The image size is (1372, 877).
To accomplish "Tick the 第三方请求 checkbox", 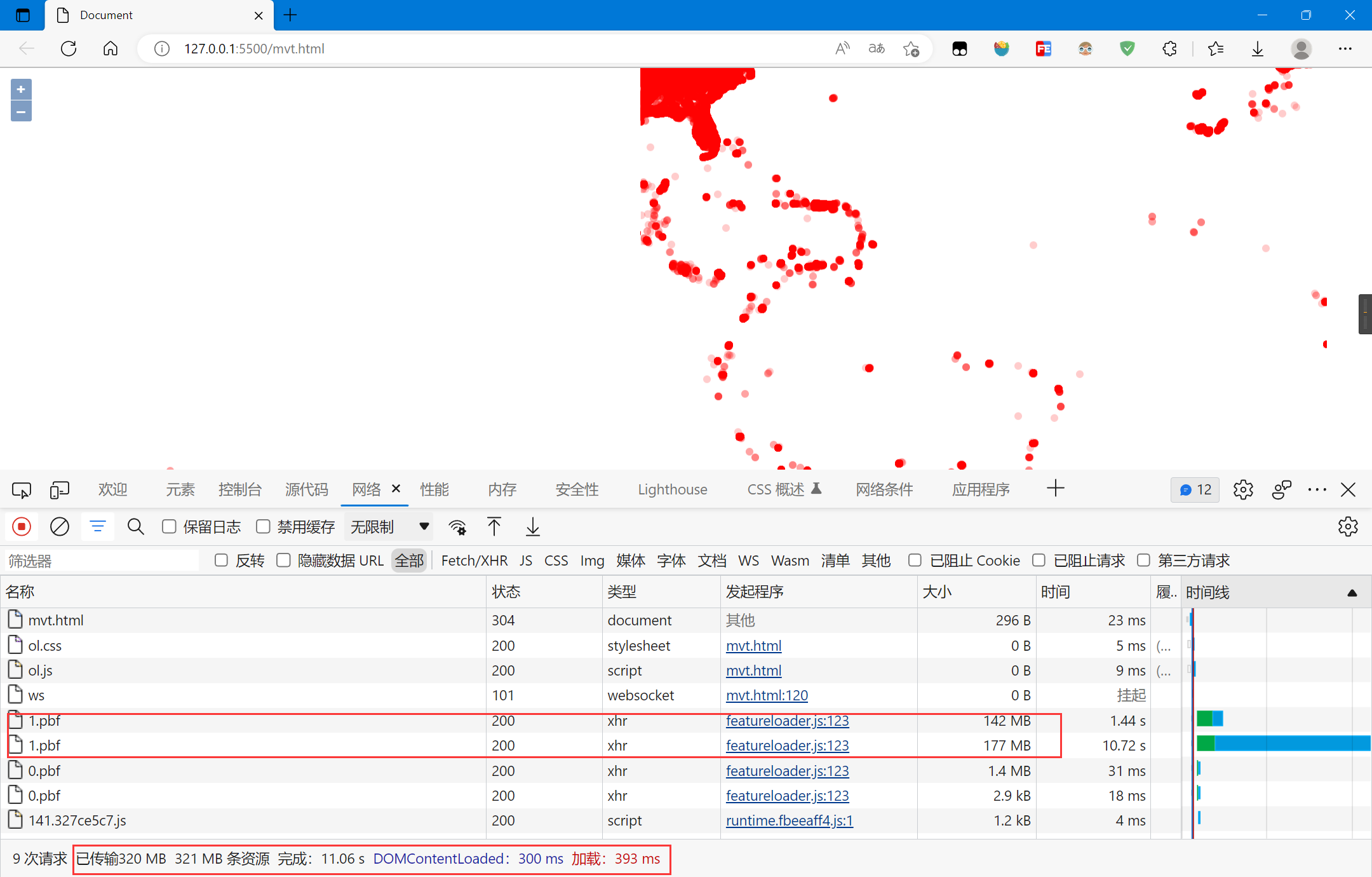I will click(x=1143, y=561).
